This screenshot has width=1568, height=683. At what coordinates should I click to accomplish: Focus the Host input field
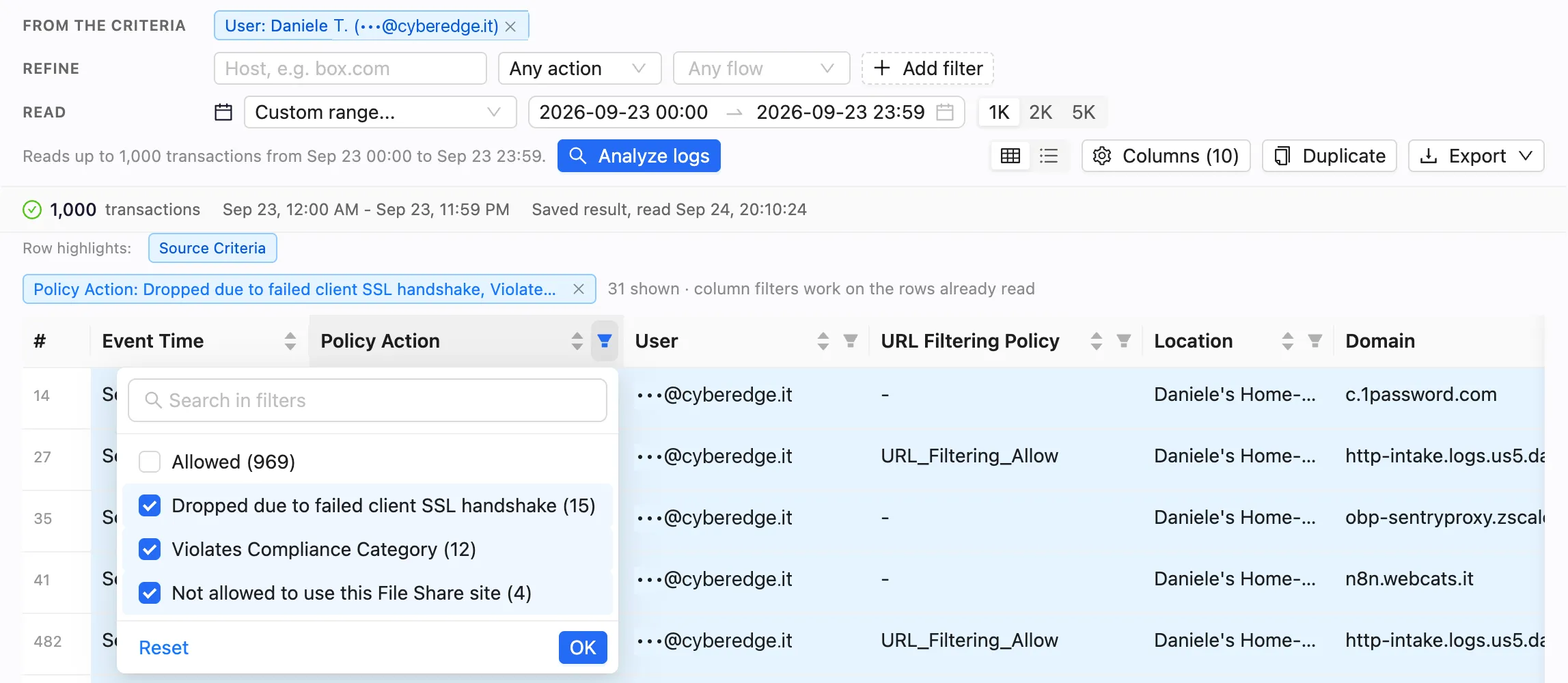350,68
